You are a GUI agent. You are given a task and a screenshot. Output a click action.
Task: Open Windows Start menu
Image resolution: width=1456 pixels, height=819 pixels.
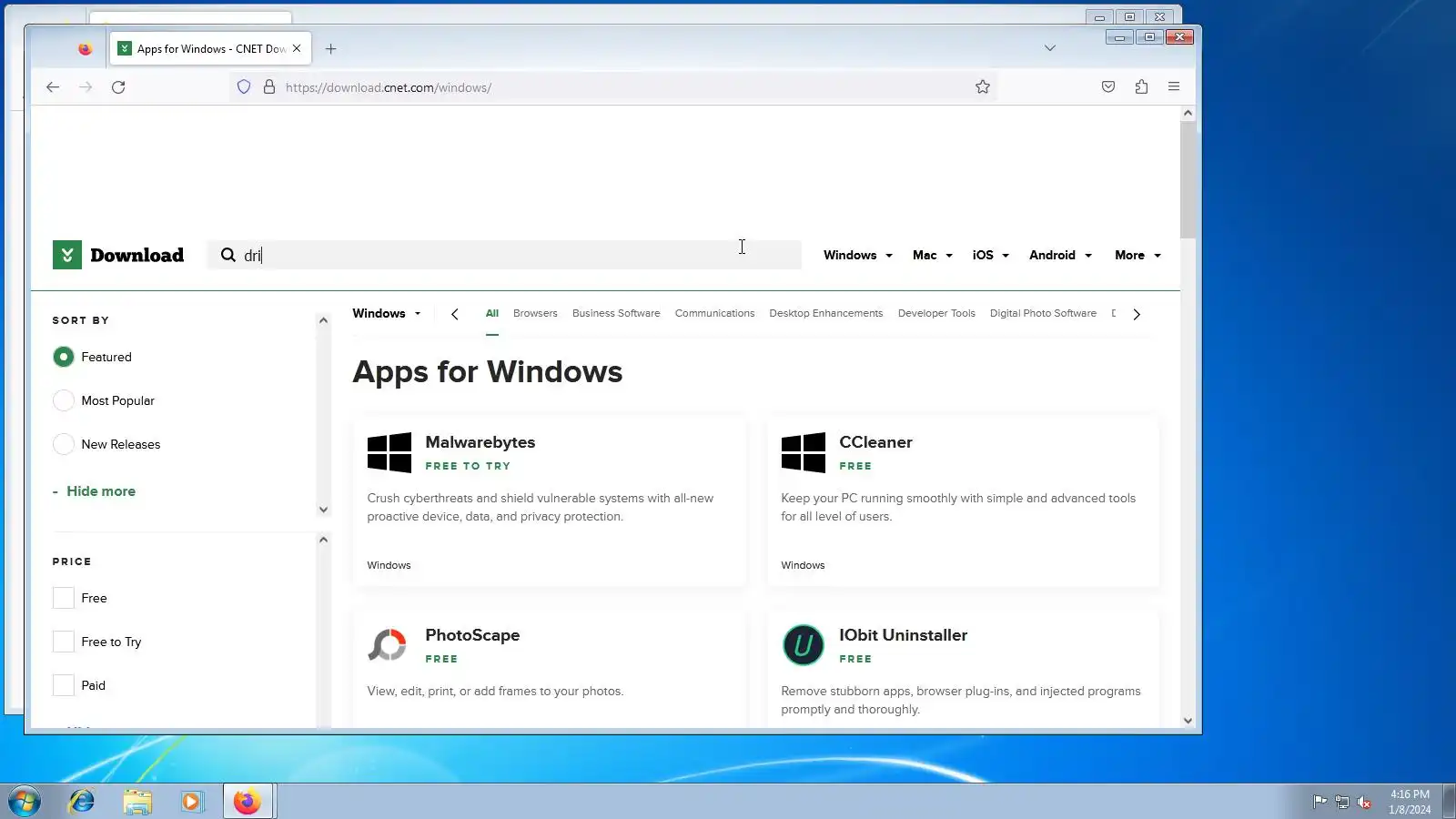(25, 802)
